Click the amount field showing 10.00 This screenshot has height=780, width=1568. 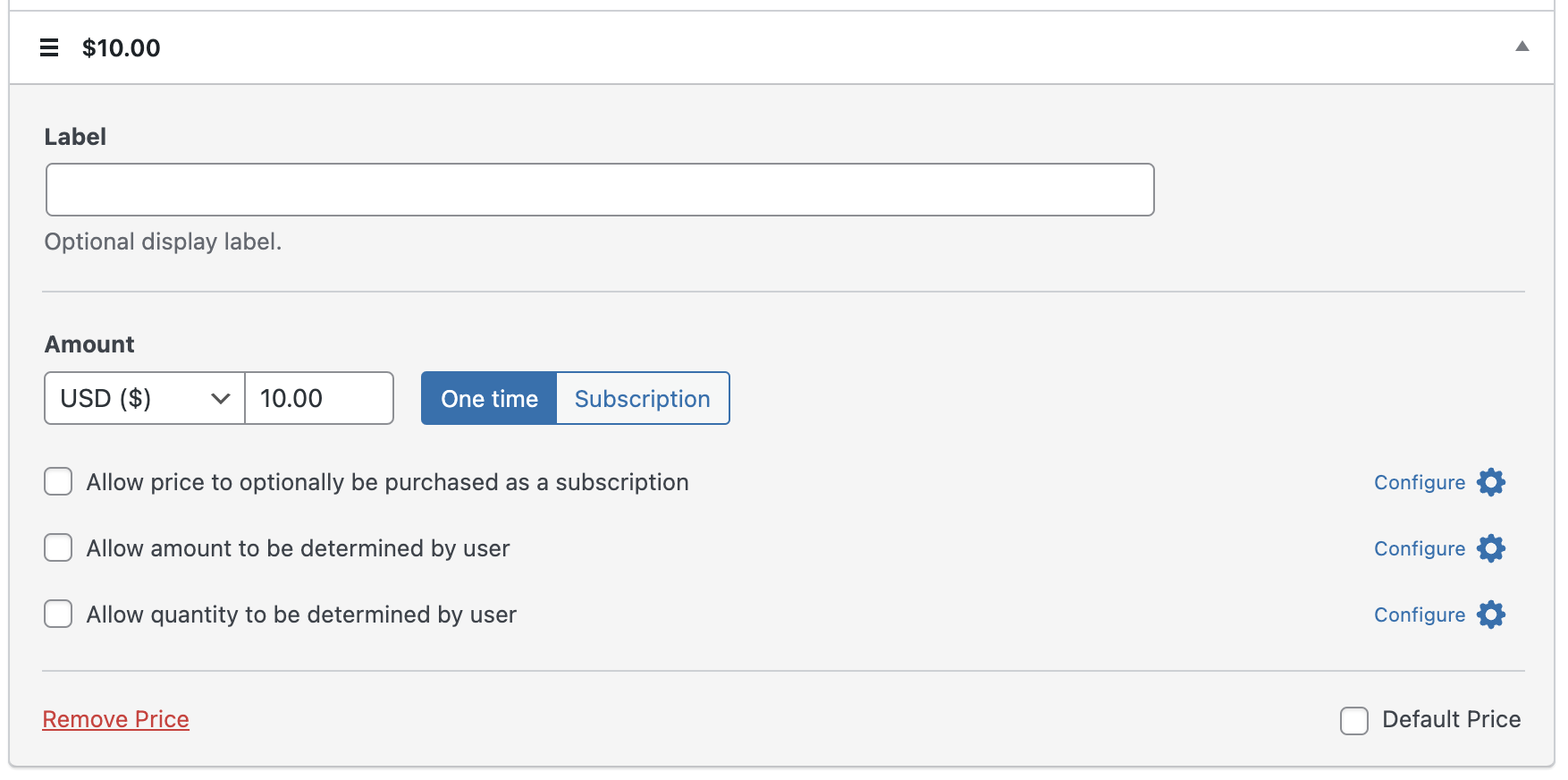pos(319,399)
